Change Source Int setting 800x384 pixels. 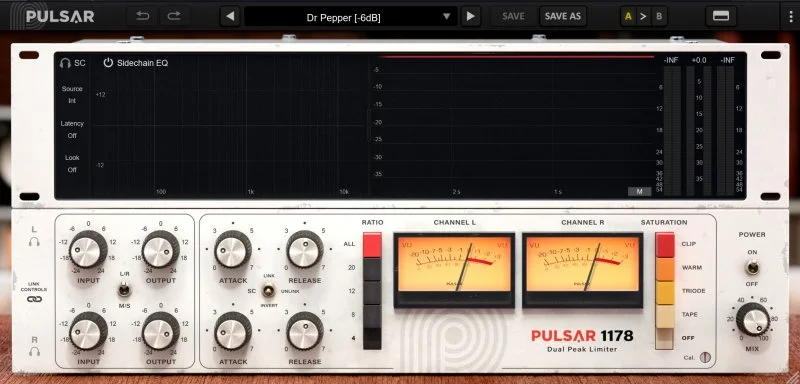coord(72,95)
